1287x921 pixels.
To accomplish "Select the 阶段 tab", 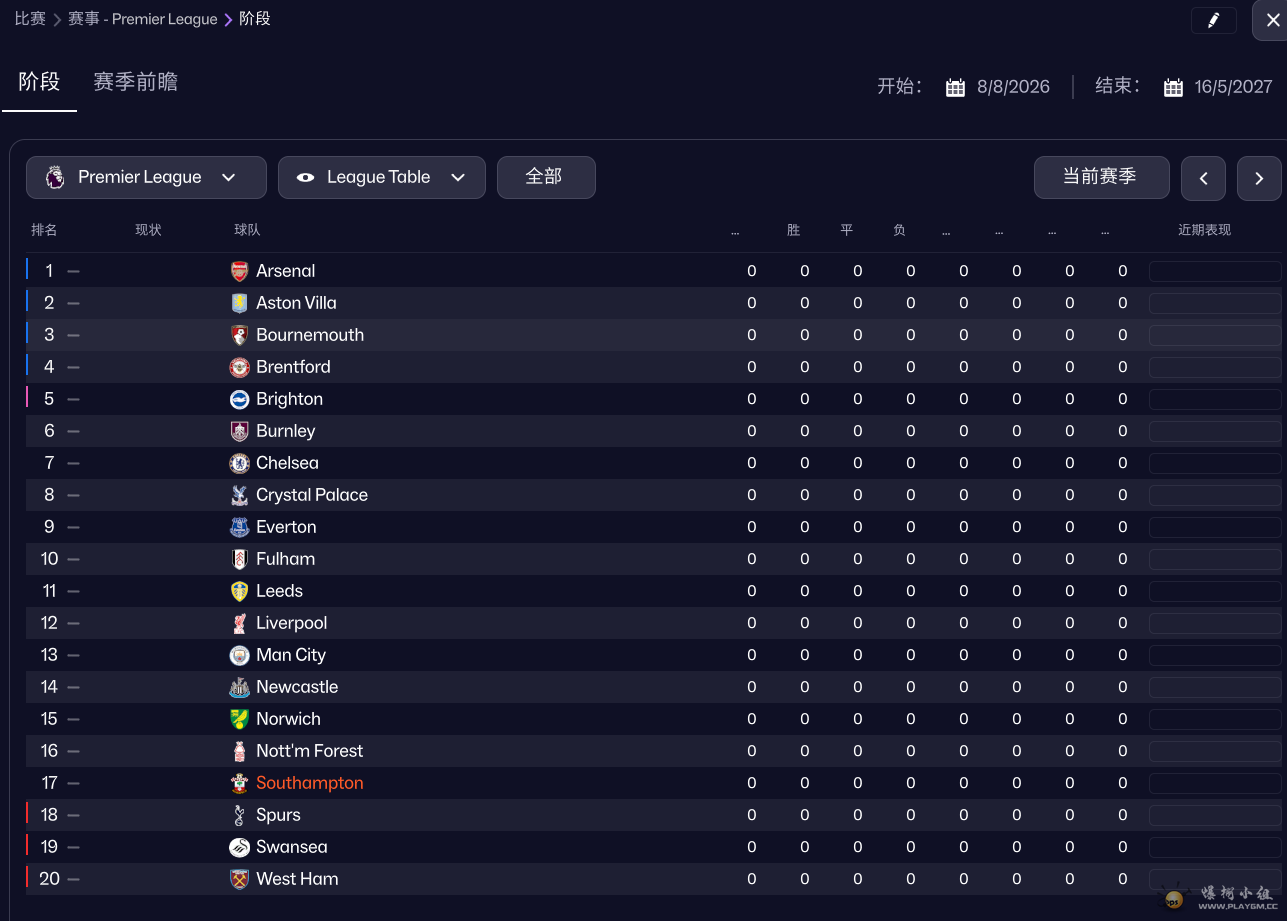I will click(39, 82).
